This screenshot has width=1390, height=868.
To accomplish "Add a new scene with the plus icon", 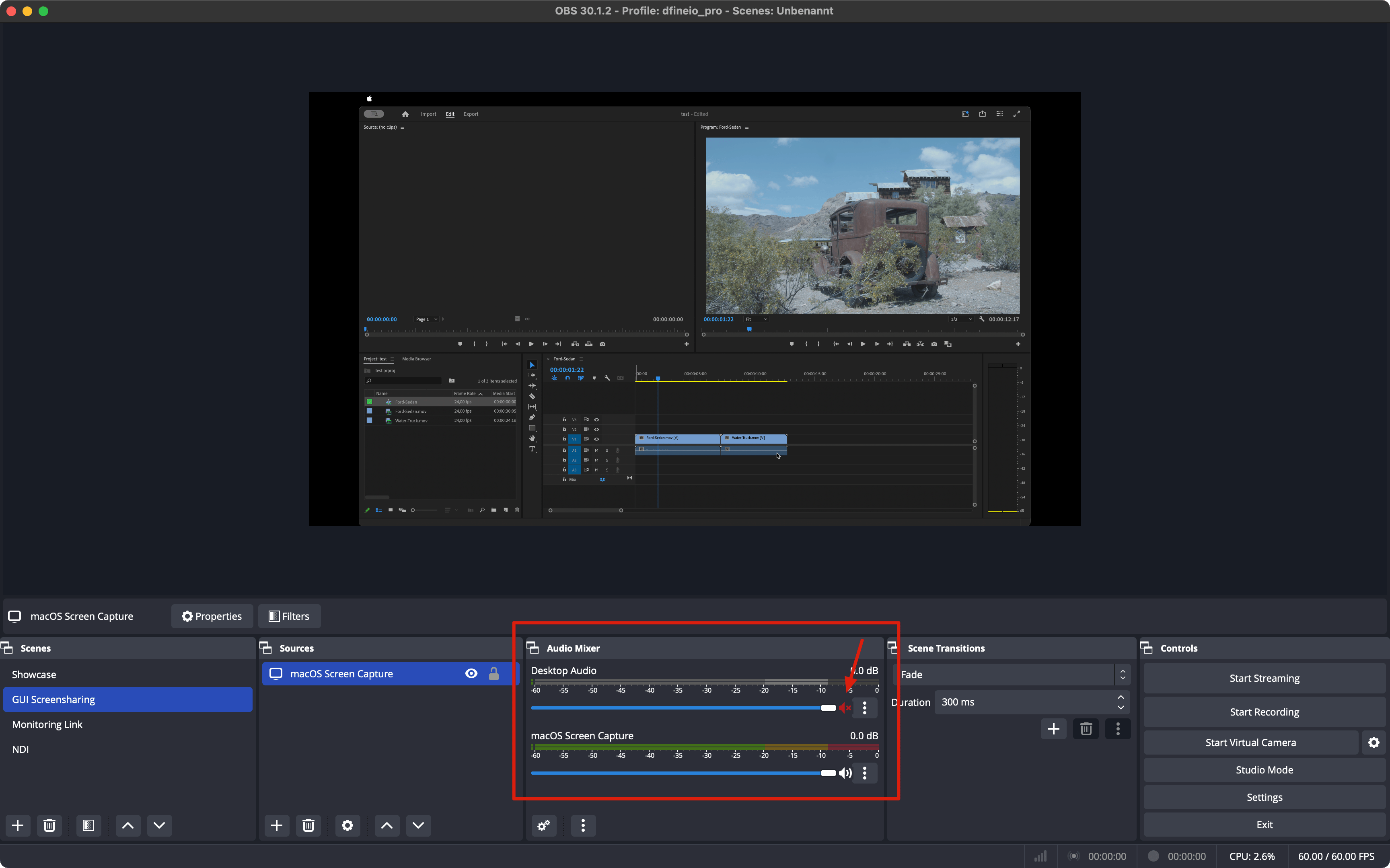I will (x=18, y=825).
